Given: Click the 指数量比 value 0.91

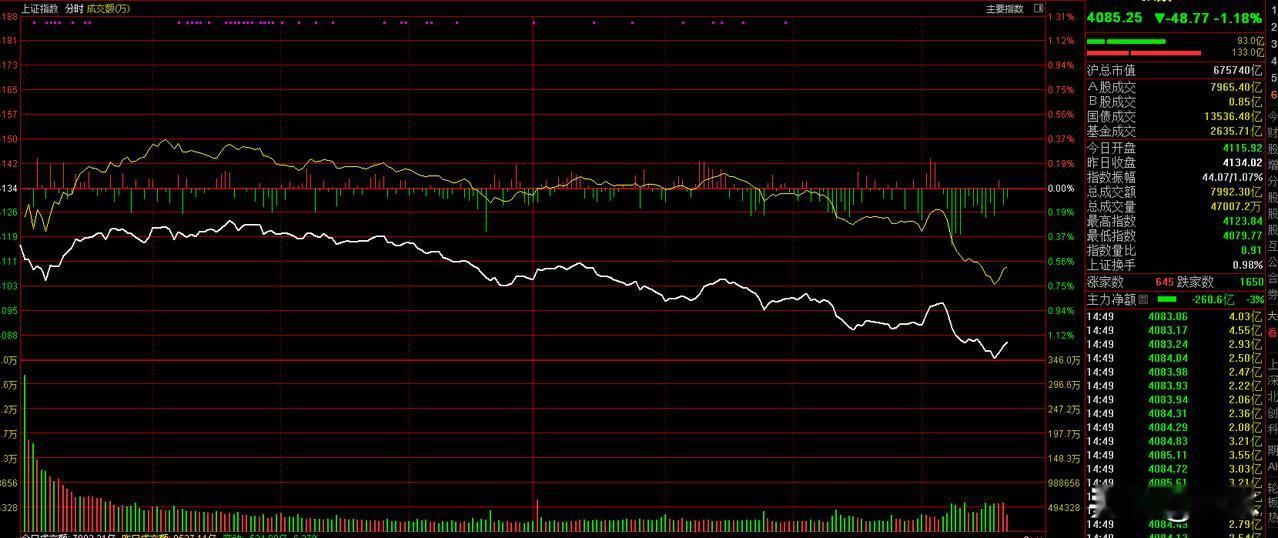Looking at the screenshot, I should point(1251,250).
